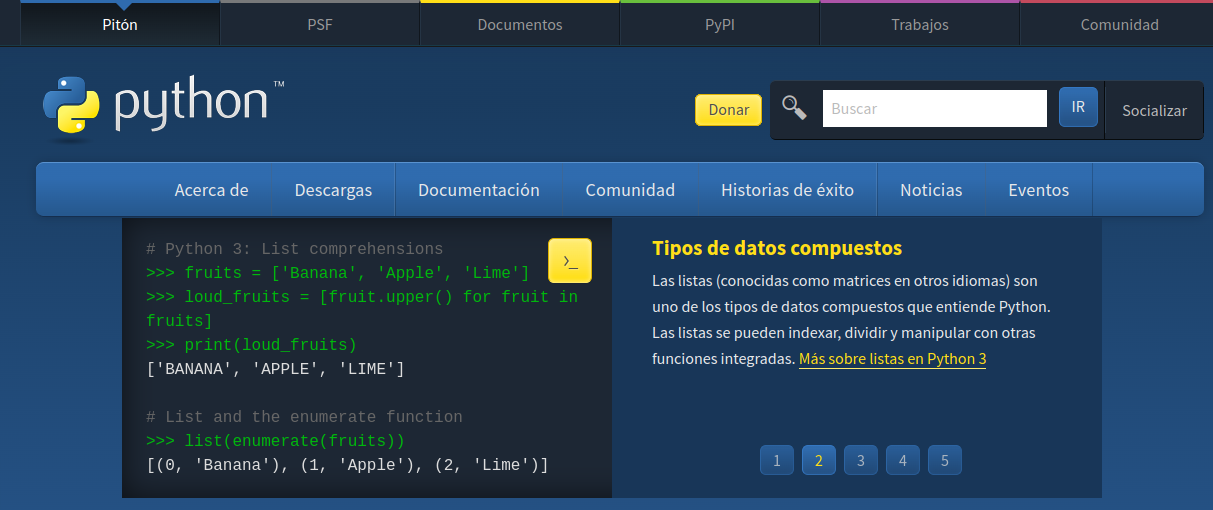This screenshot has height=510, width=1213.
Task: Launch the interactive shell icon
Action: [x=570, y=261]
